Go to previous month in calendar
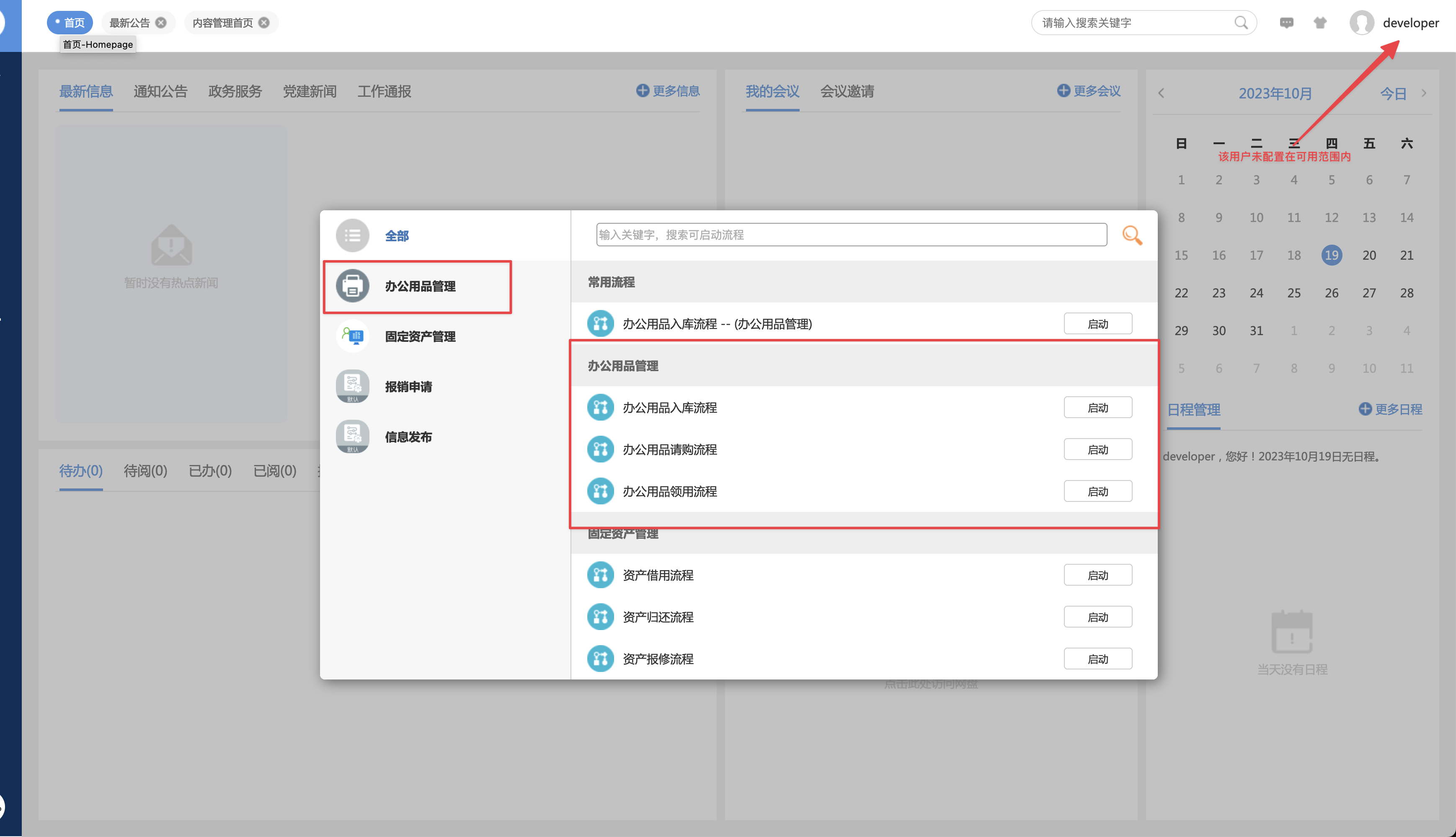 click(1161, 93)
